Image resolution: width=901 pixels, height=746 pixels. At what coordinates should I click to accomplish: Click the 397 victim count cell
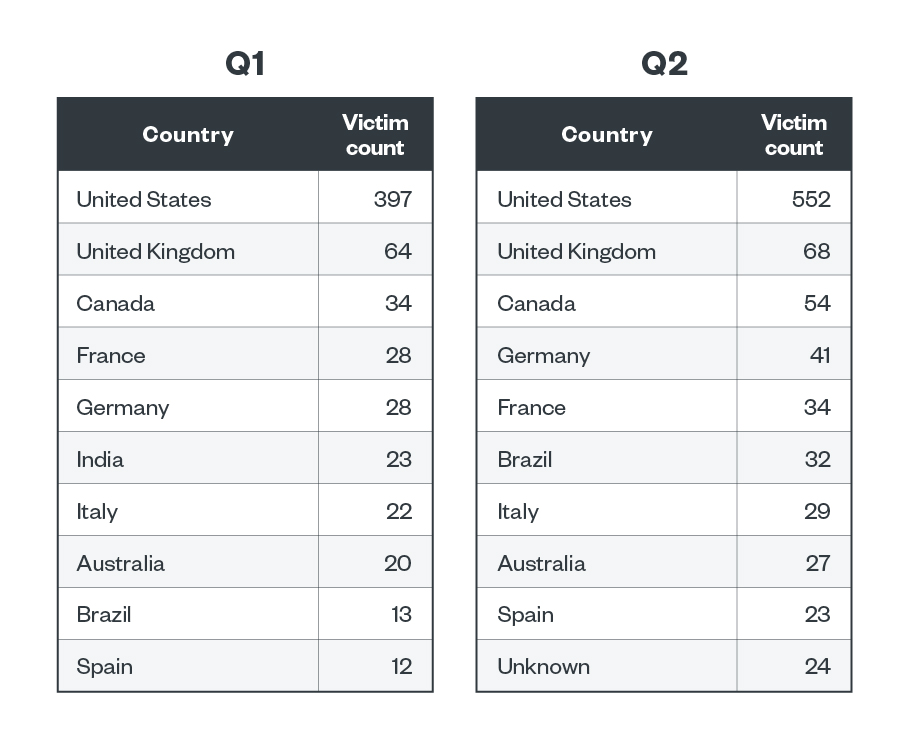(393, 199)
